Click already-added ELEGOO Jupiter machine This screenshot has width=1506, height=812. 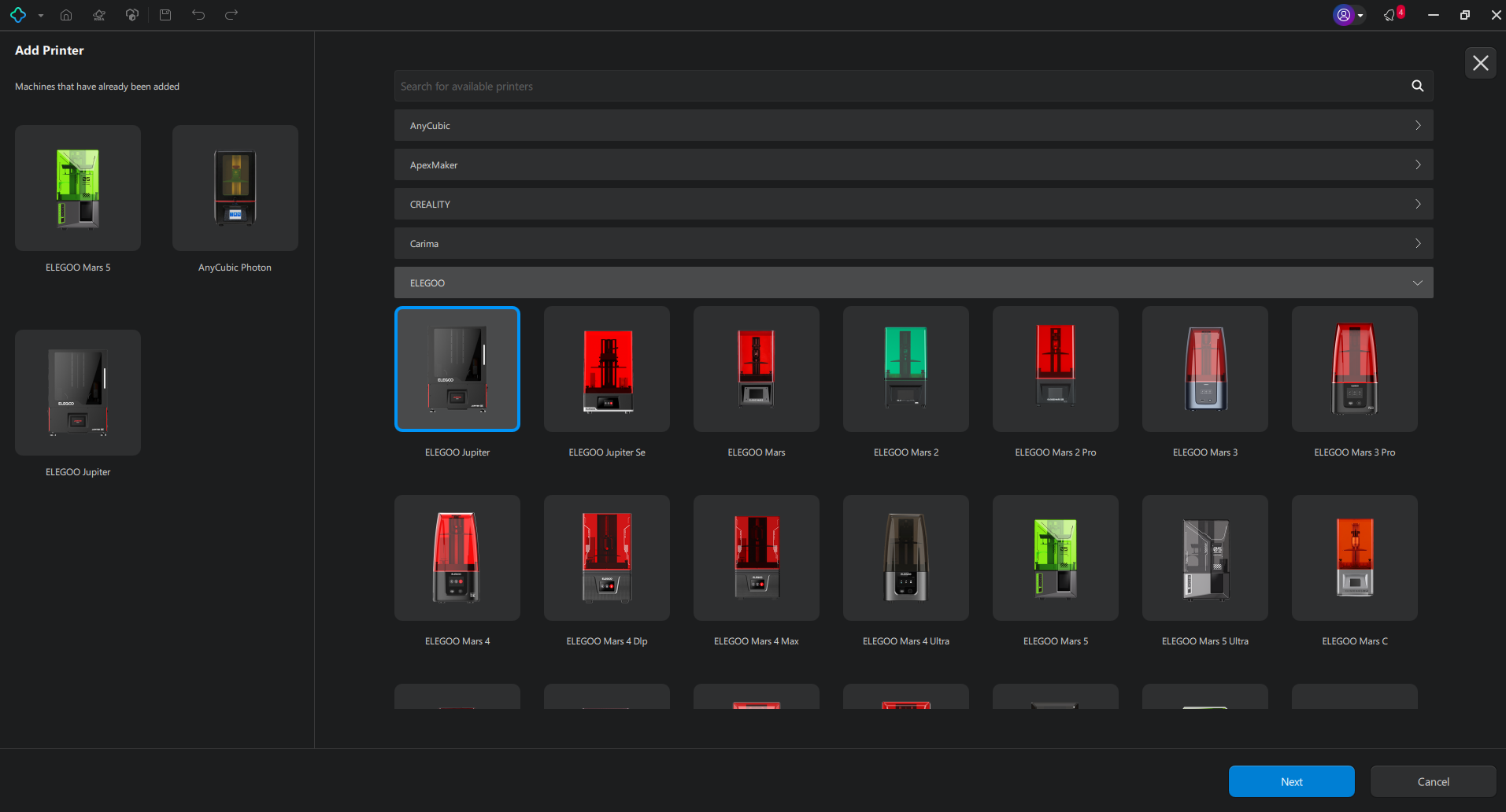click(78, 393)
